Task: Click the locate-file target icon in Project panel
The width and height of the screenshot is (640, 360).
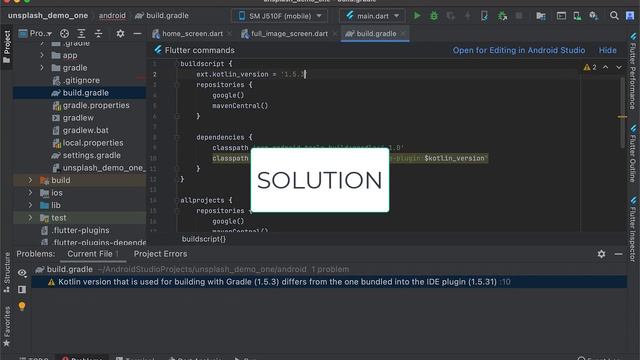Action: 64,33
